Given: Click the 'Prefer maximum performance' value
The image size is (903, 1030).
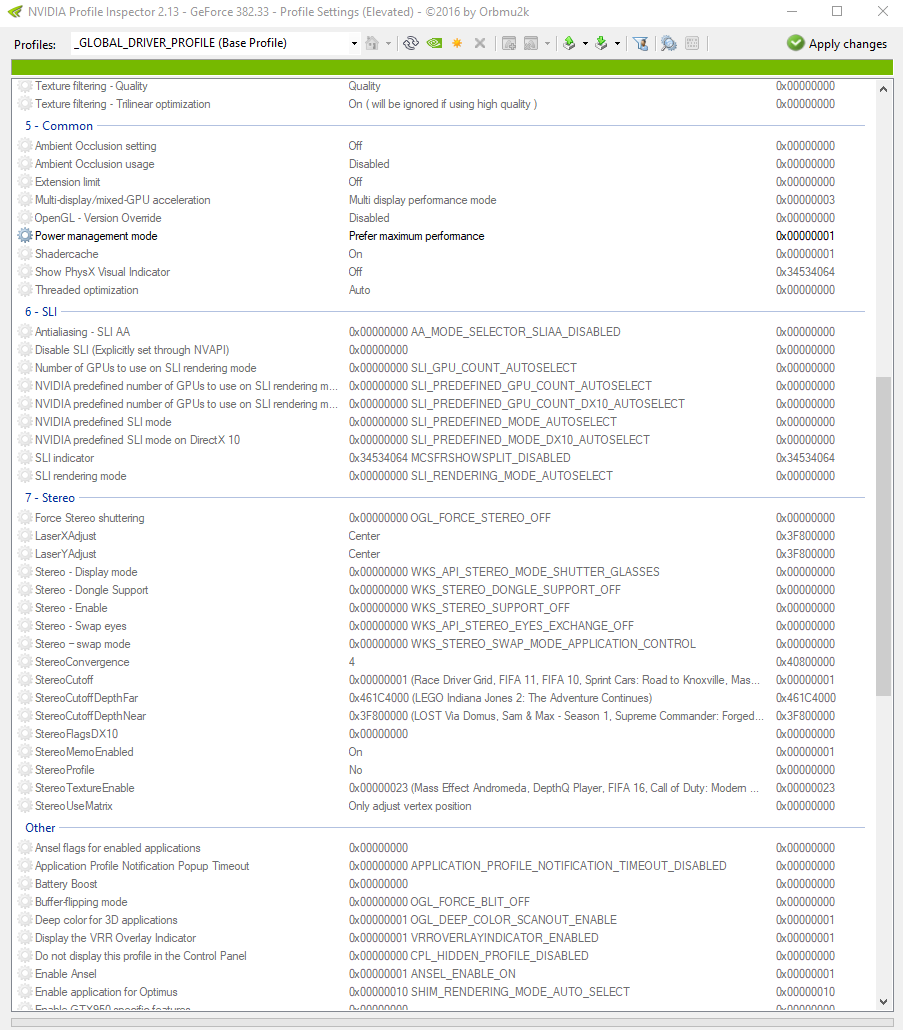Looking at the screenshot, I should (x=416, y=236).
